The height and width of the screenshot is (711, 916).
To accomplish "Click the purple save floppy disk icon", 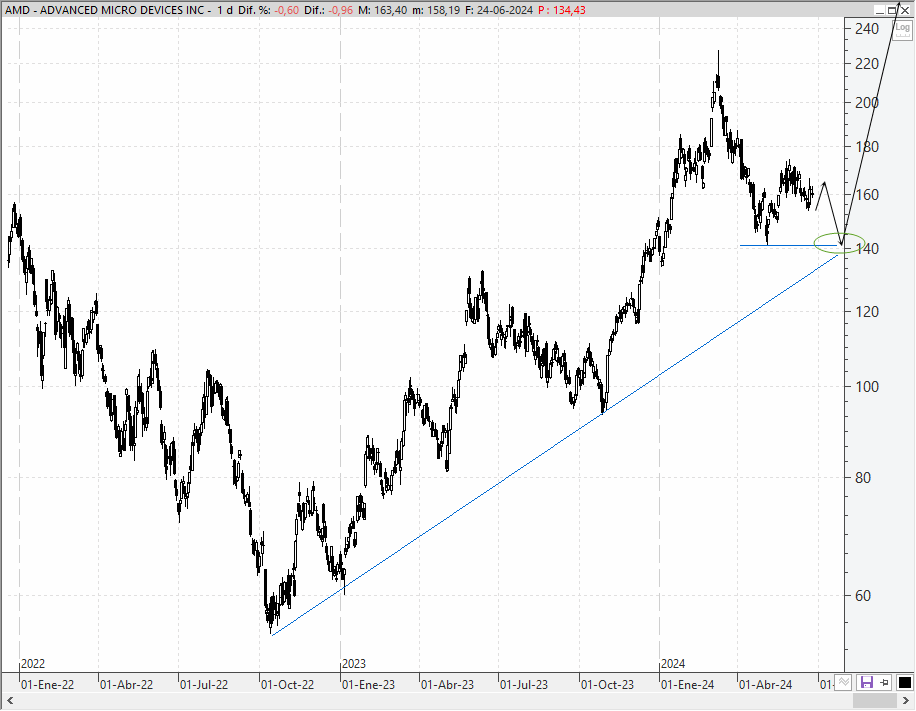I will click(866, 682).
